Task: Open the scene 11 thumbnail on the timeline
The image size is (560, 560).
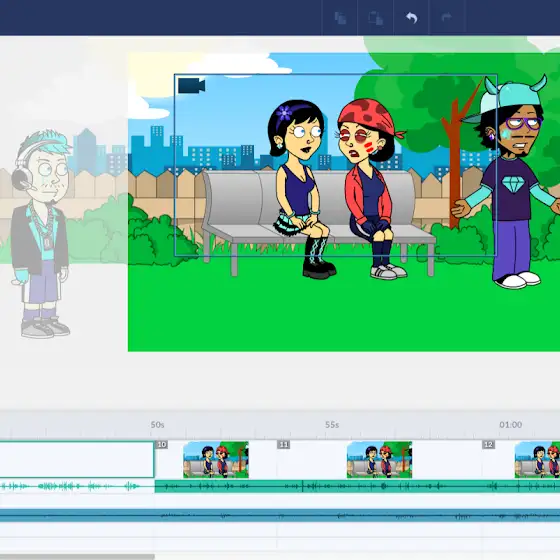Action: [x=379, y=460]
